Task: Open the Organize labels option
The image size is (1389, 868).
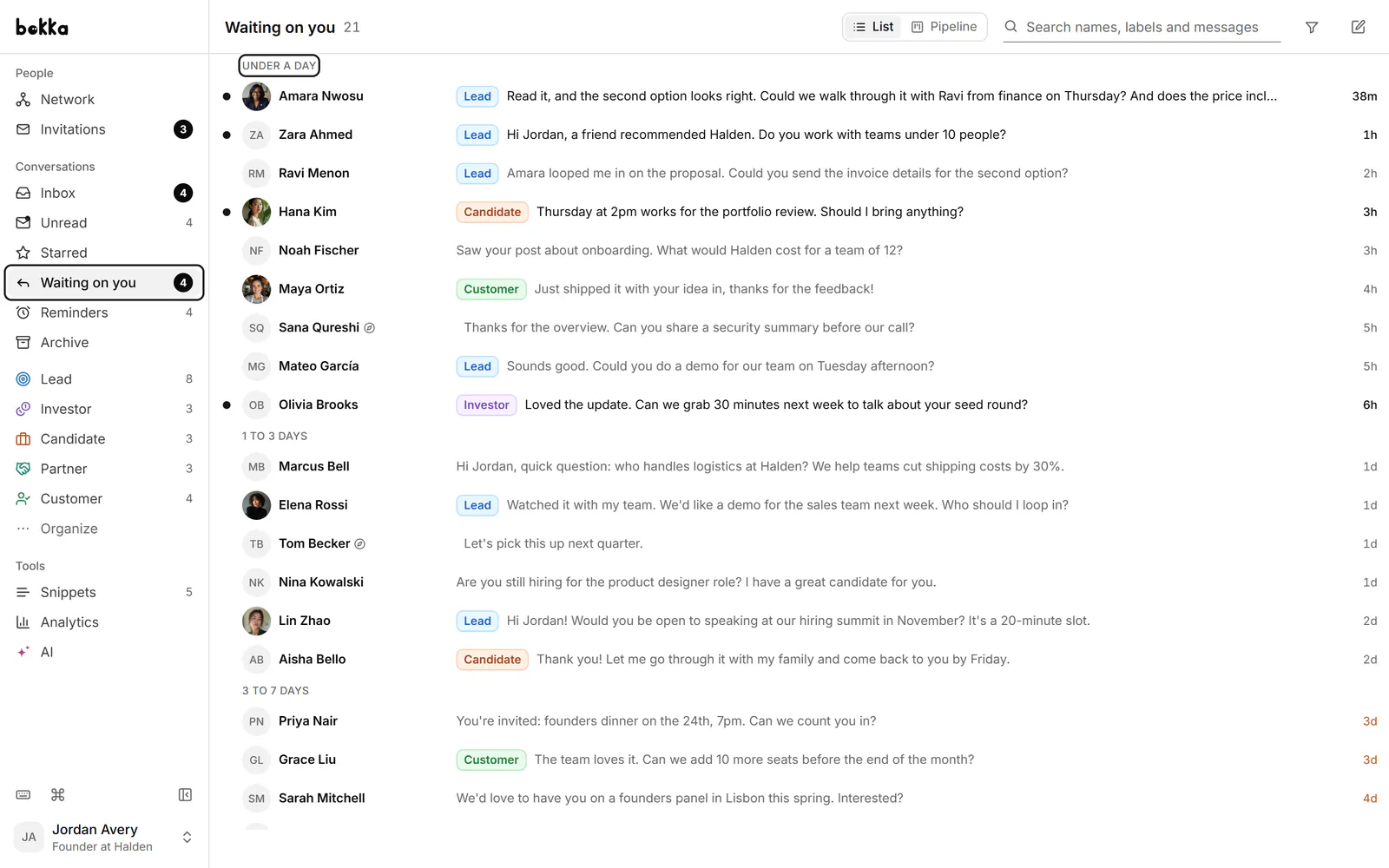Action: [104, 529]
